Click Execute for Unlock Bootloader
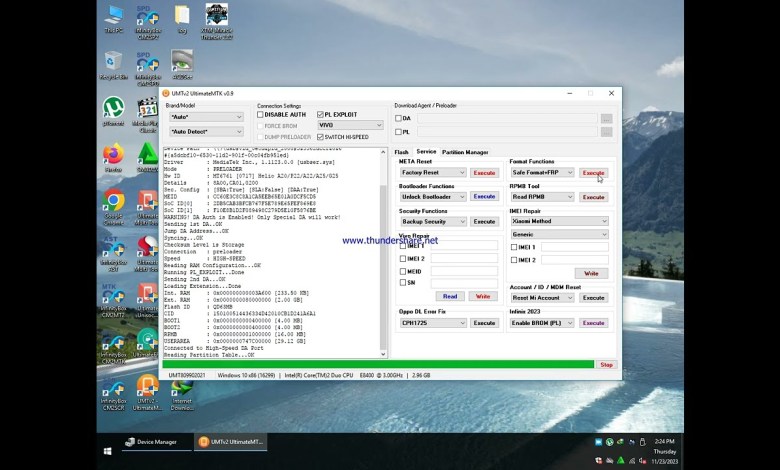 tap(484, 198)
